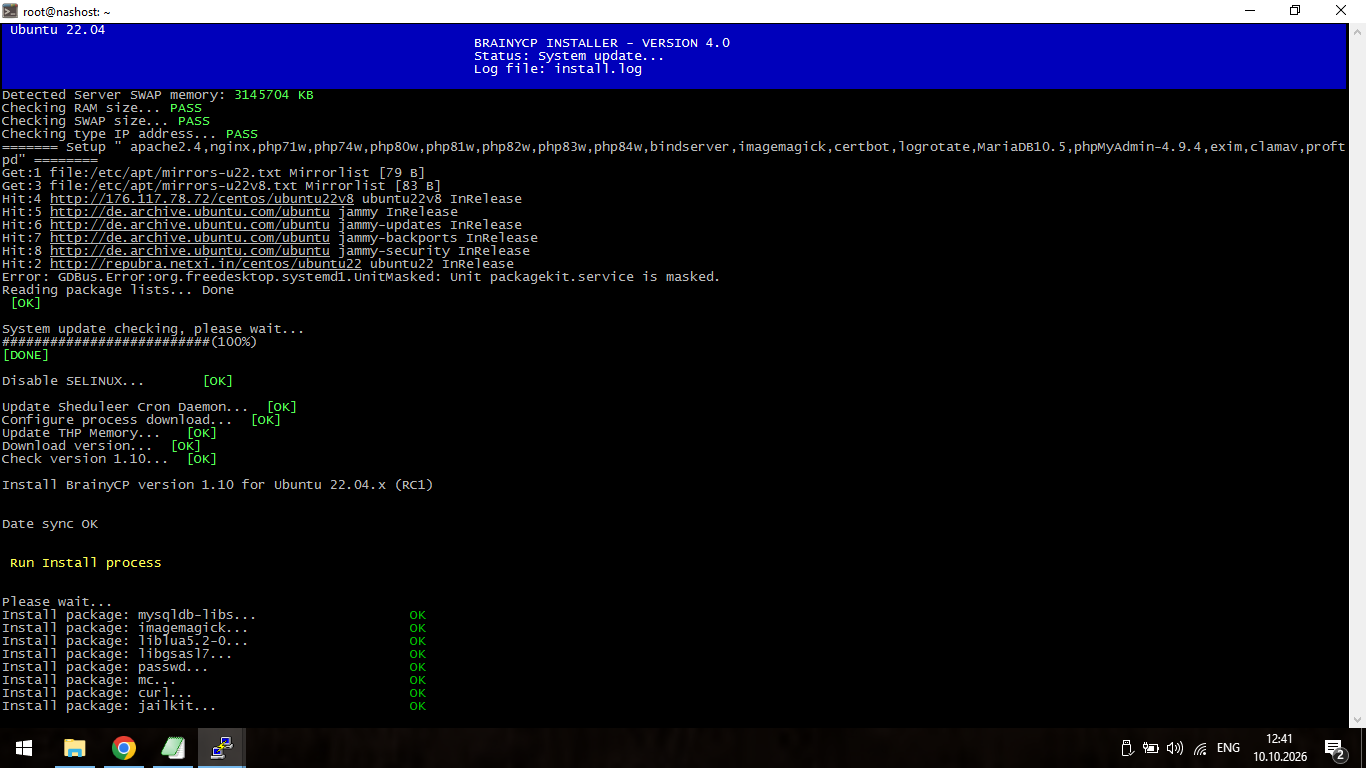Open the clock showing 12:41 and date
1366x768 pixels.
(x=1279, y=748)
